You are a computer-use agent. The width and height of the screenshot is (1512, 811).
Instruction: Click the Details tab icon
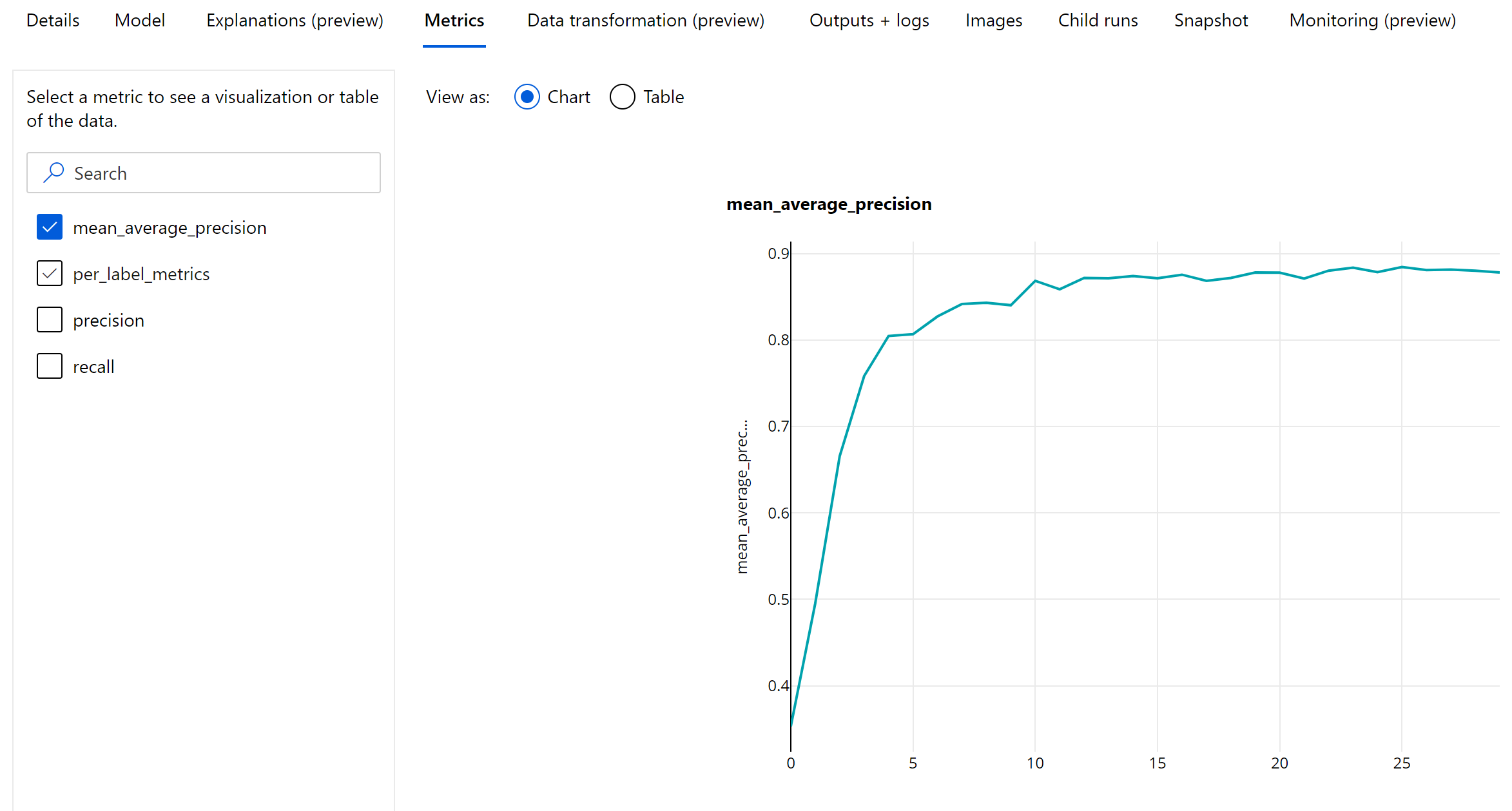[x=52, y=19]
